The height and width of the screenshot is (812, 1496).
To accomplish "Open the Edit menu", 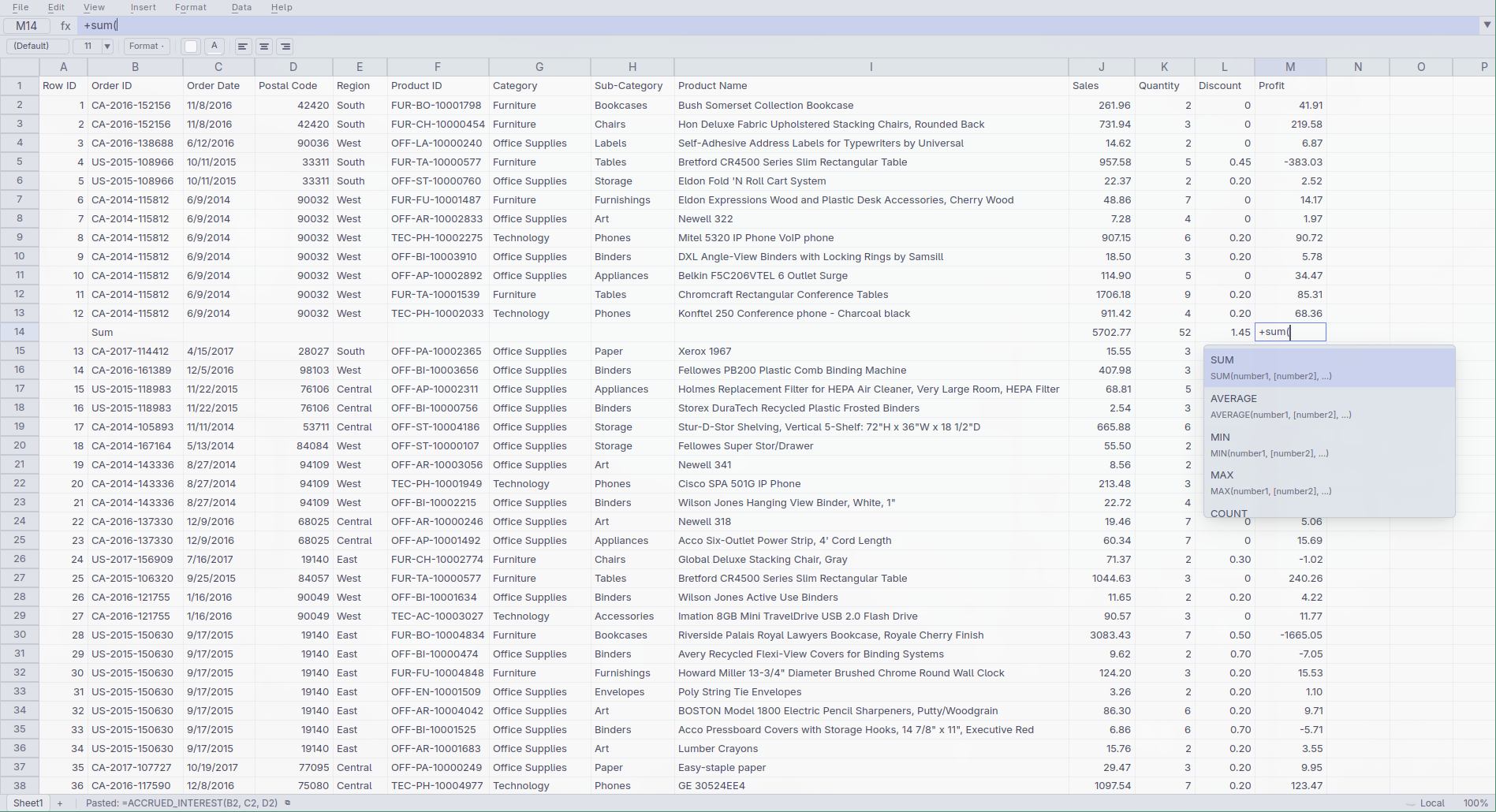I will tap(56, 7).
